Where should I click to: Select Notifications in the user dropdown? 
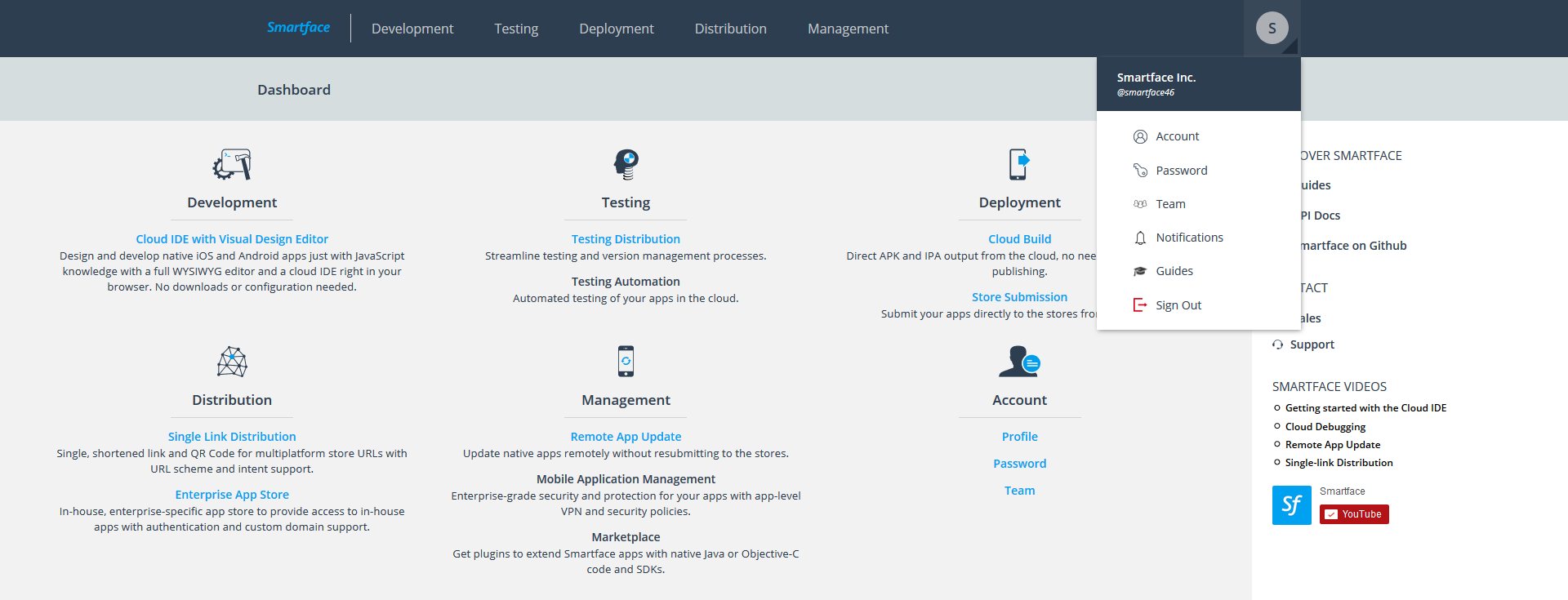1189,238
